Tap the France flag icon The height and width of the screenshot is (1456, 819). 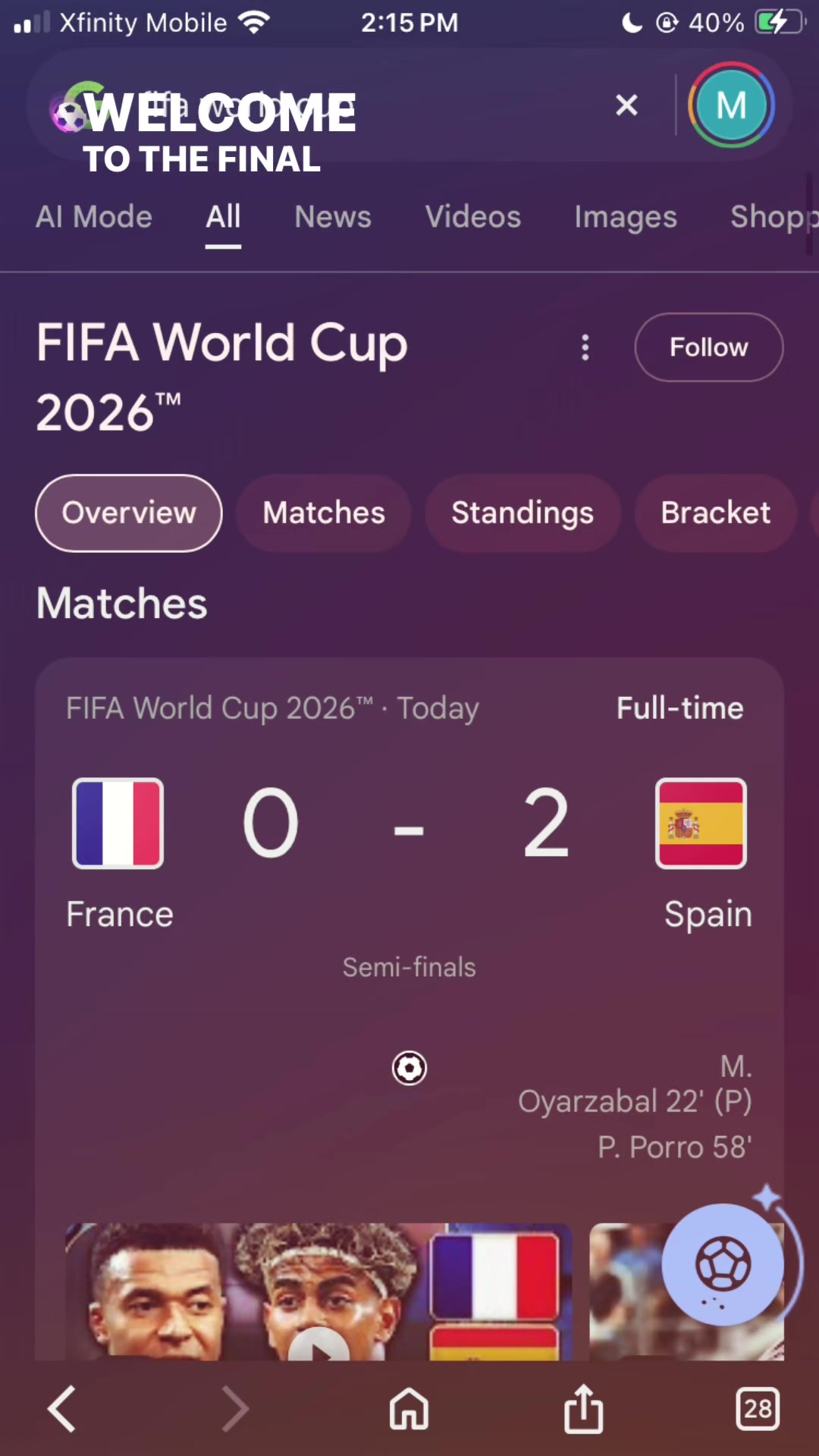(x=118, y=824)
